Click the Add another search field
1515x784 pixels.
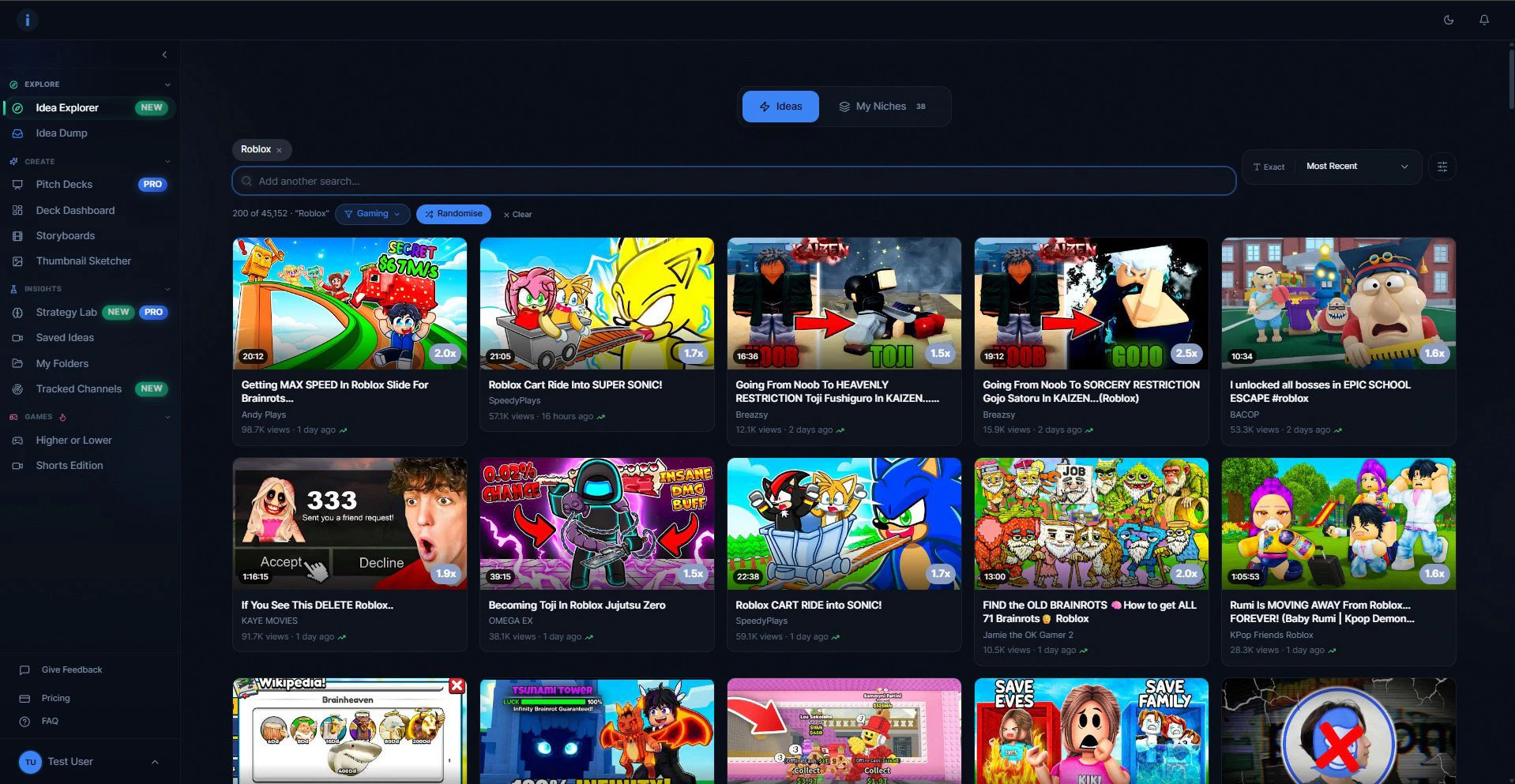coord(733,182)
